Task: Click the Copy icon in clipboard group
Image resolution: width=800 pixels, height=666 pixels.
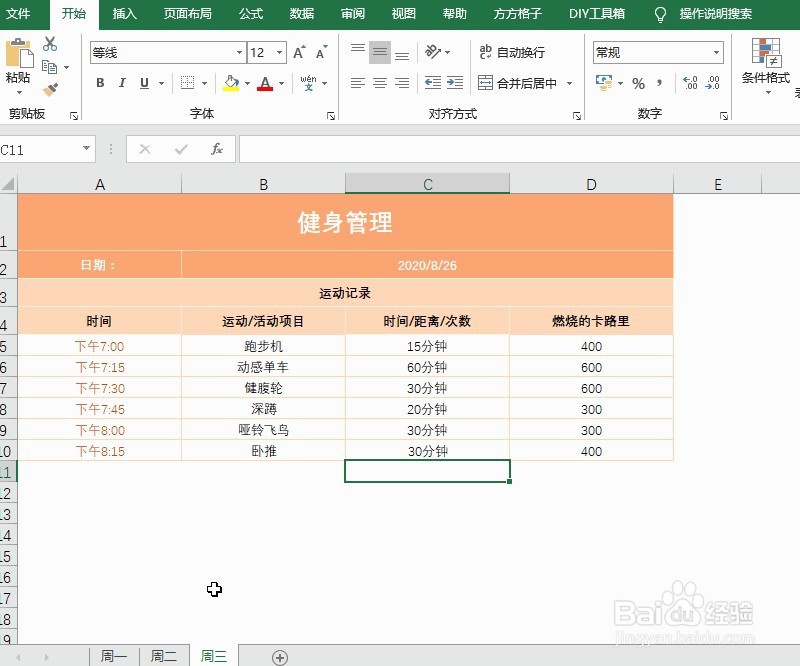Action: pos(47,67)
